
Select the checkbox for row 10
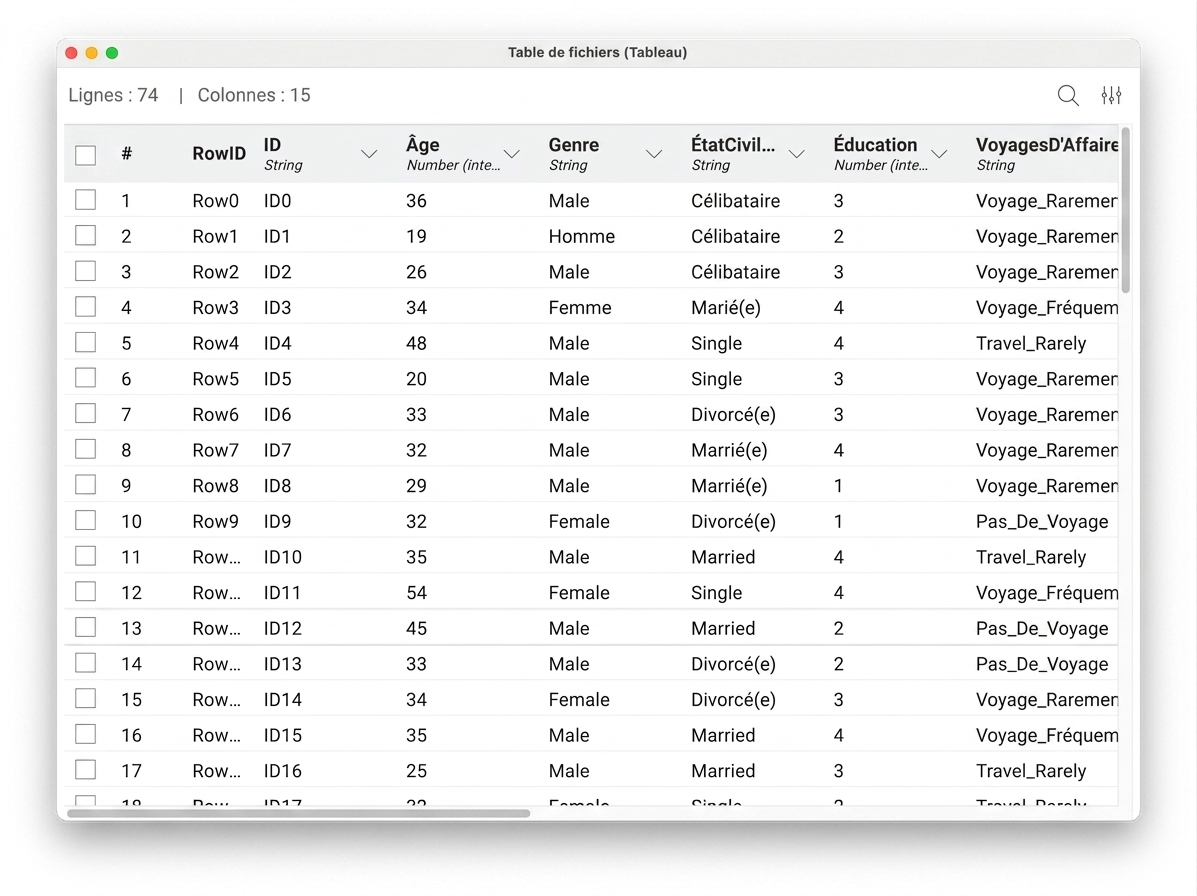(86, 521)
